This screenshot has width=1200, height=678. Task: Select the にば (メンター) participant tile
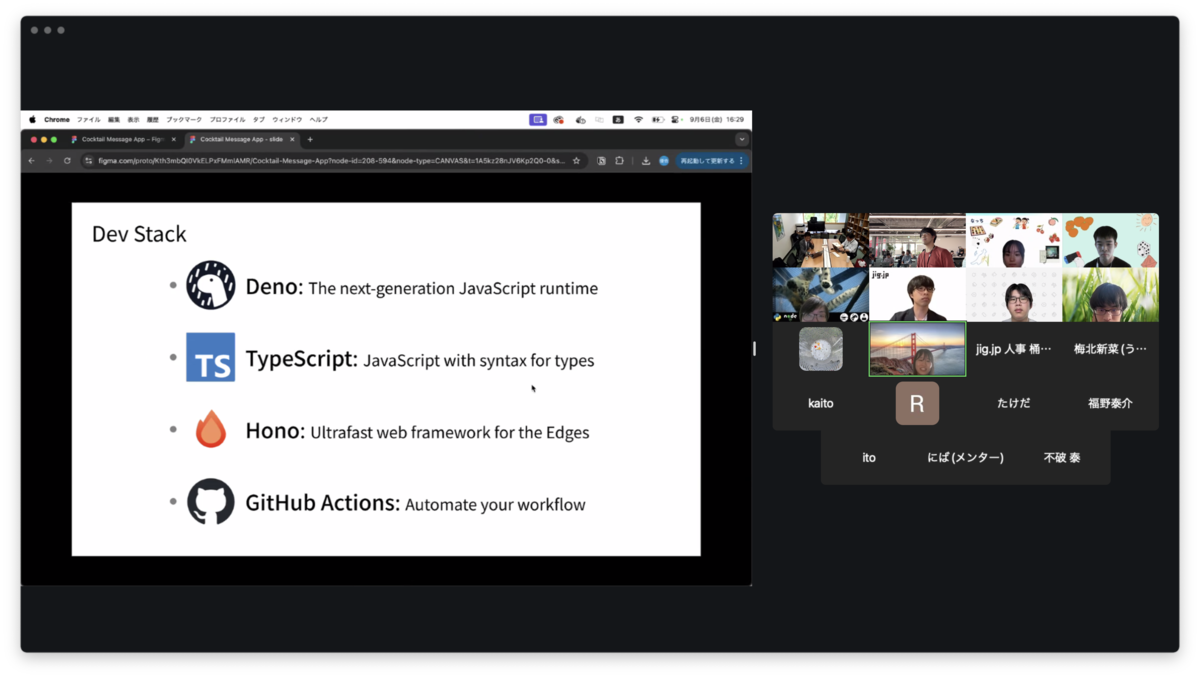tap(965, 457)
